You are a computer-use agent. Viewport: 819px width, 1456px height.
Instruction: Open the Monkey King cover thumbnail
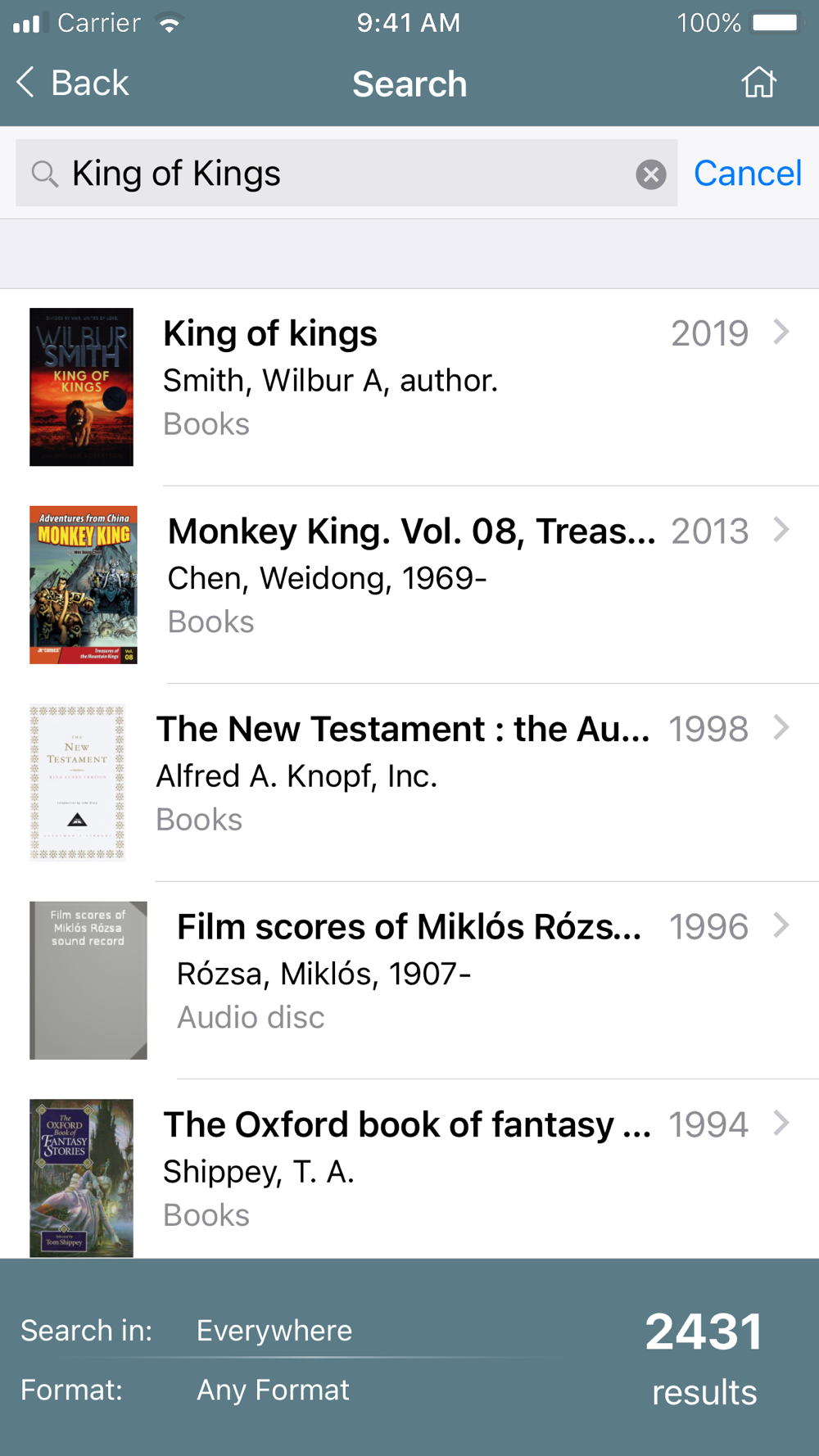coord(84,585)
